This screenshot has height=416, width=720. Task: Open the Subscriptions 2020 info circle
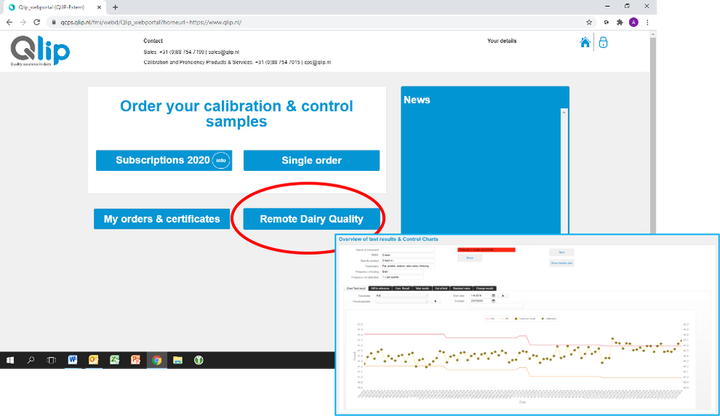click(221, 160)
